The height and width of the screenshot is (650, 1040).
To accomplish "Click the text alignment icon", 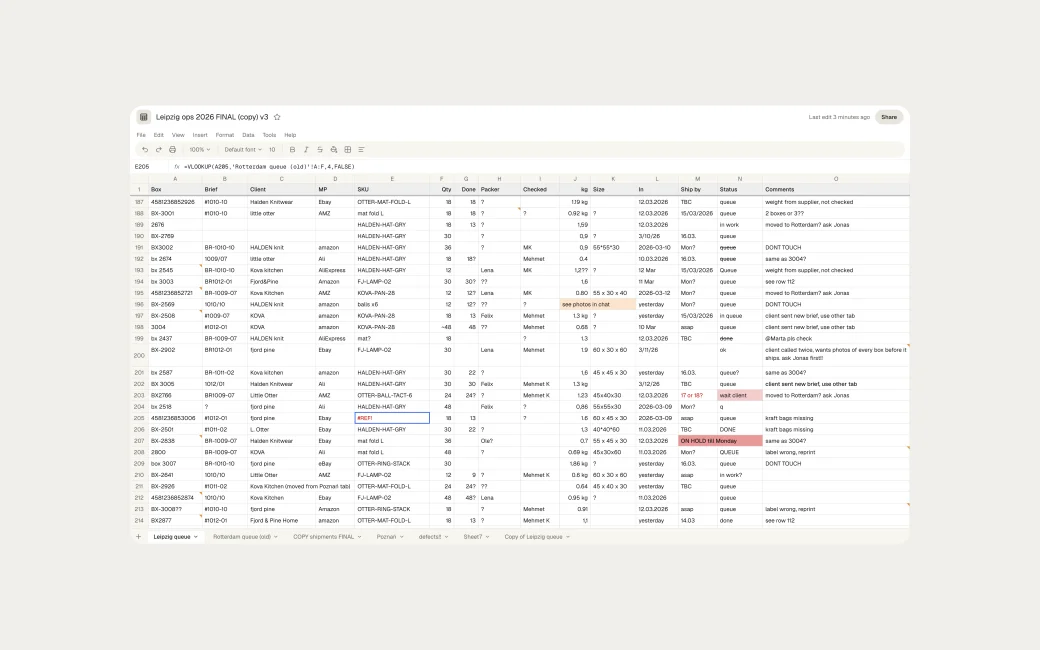I will point(361,150).
